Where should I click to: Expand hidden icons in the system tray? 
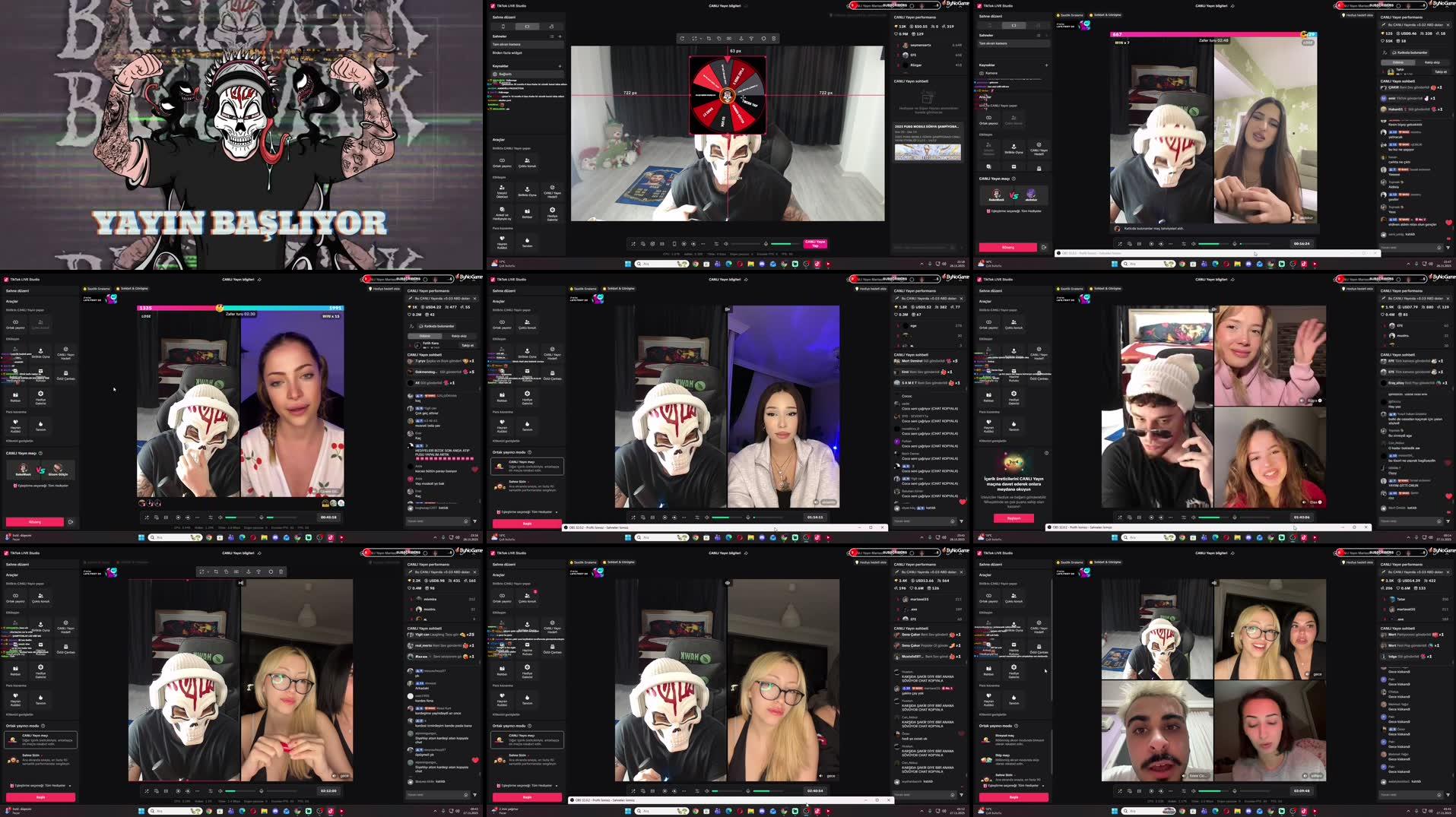point(922,264)
